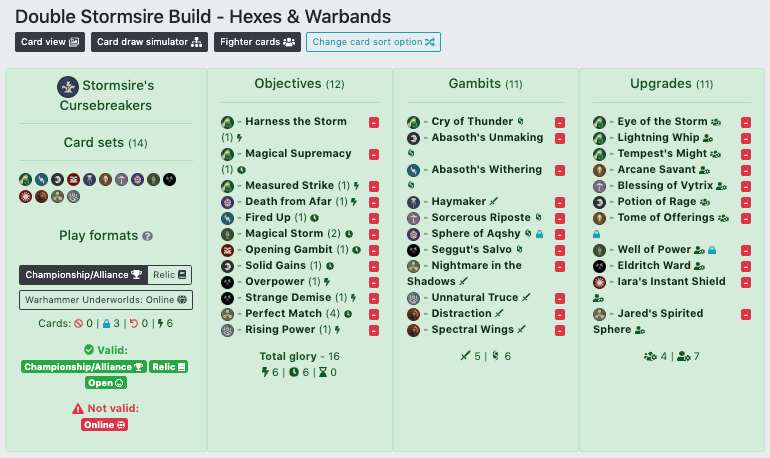Remove Cry of Thunder via red minus icon
The width and height of the screenshot is (770, 458).
coord(560,122)
